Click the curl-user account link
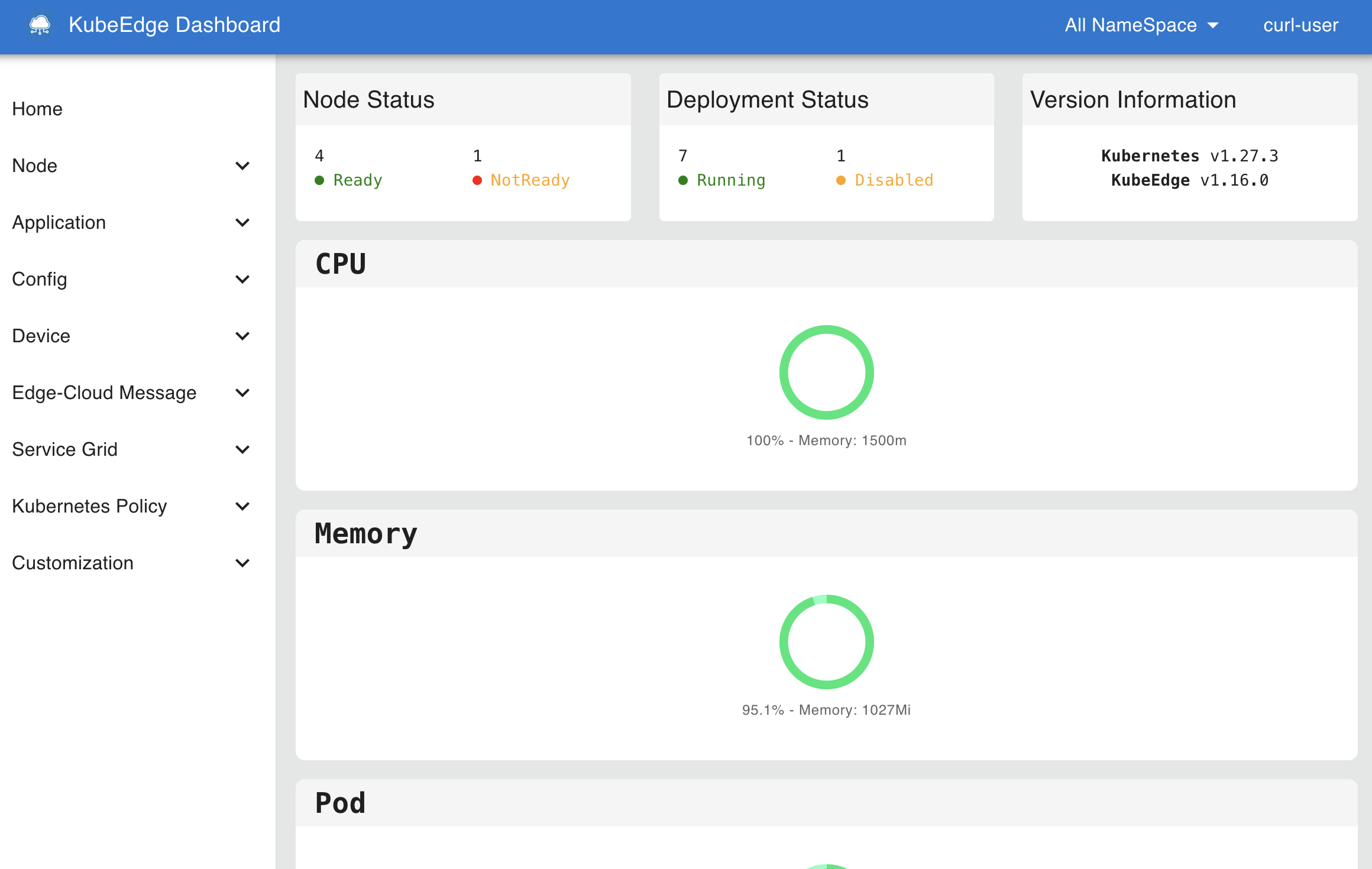 (x=1300, y=25)
